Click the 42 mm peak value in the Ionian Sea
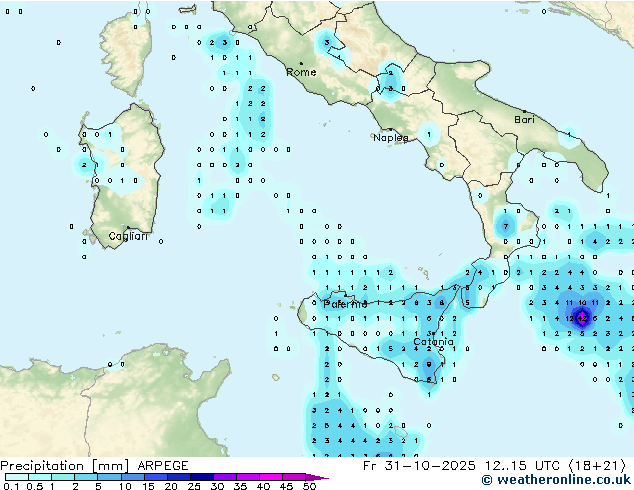634x490 pixels. [x=582, y=319]
